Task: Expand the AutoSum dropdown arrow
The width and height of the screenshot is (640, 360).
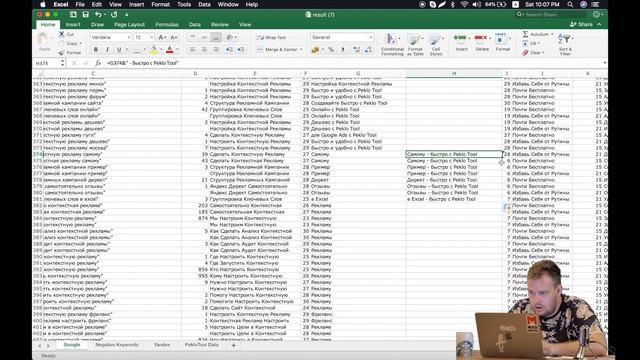Action: 552,34
